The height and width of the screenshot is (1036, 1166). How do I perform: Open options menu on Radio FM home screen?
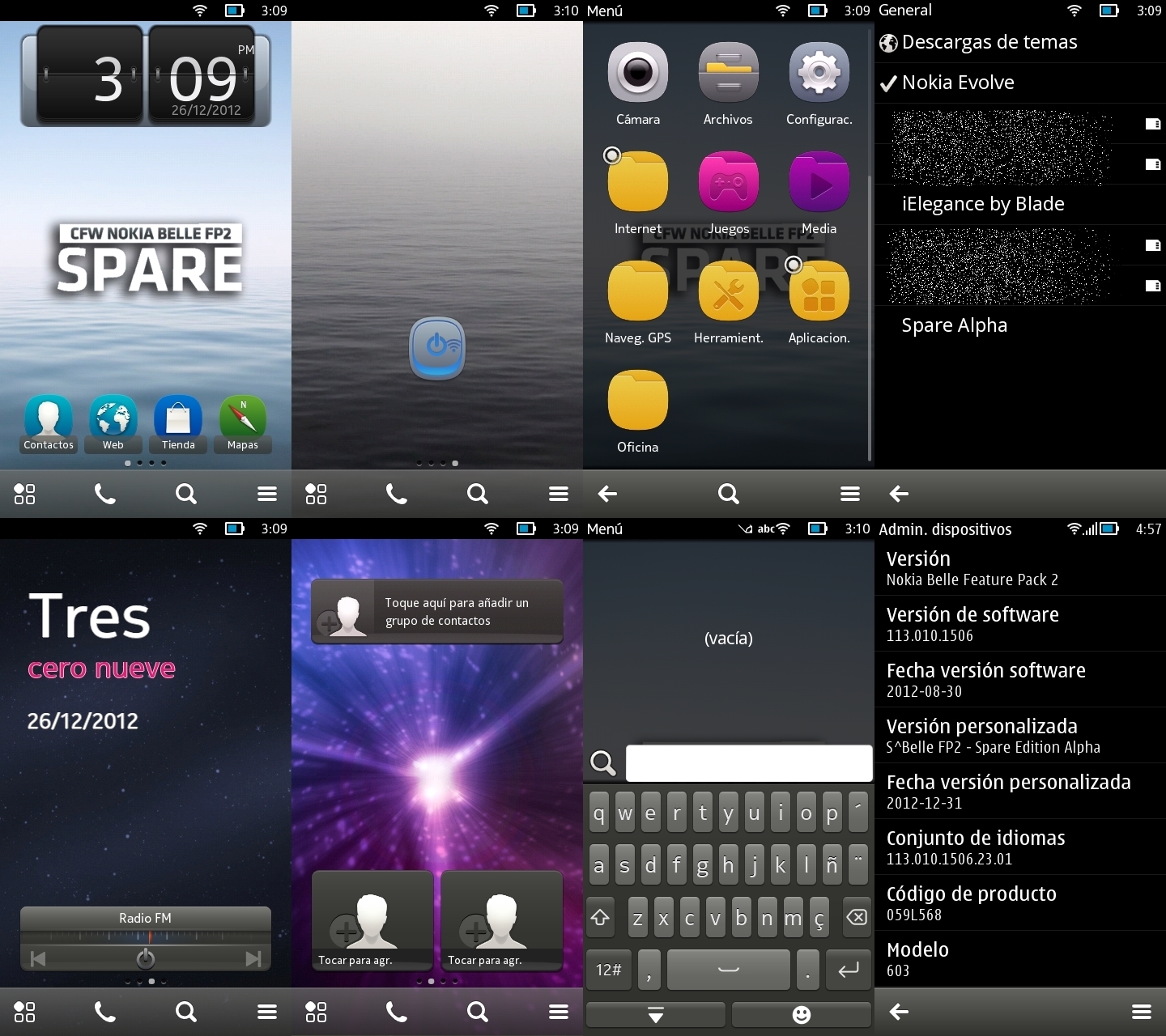[267, 1012]
